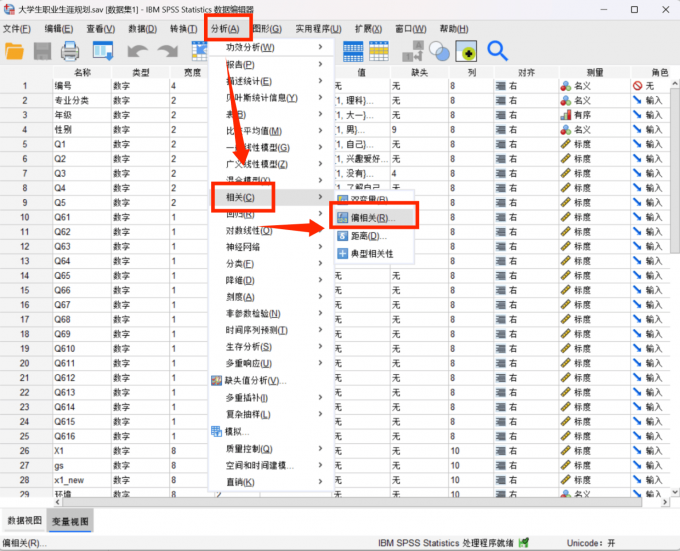Choose the 刻度(A) menu entry
The width and height of the screenshot is (680, 551).
(269, 297)
